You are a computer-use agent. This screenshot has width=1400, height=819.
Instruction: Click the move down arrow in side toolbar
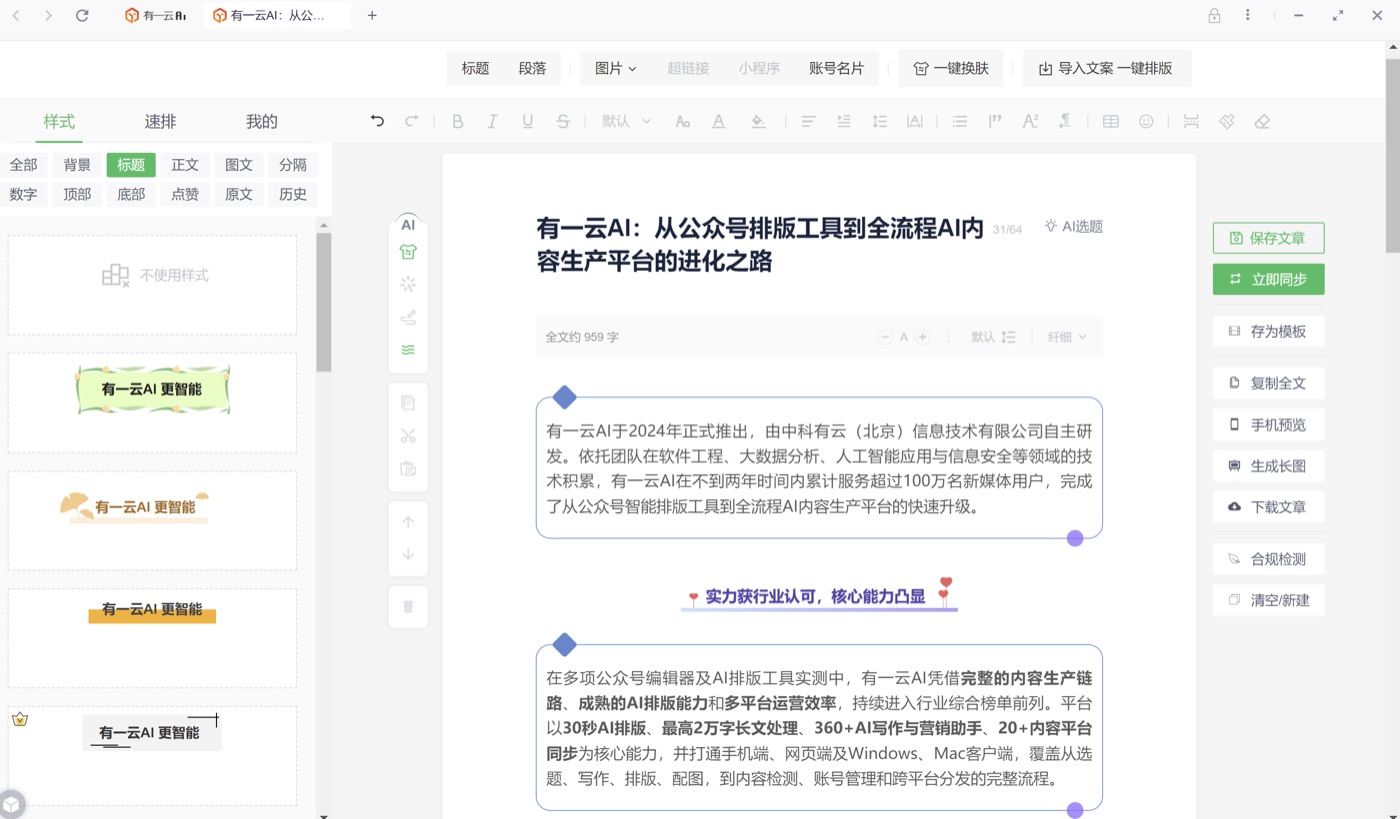(x=408, y=554)
